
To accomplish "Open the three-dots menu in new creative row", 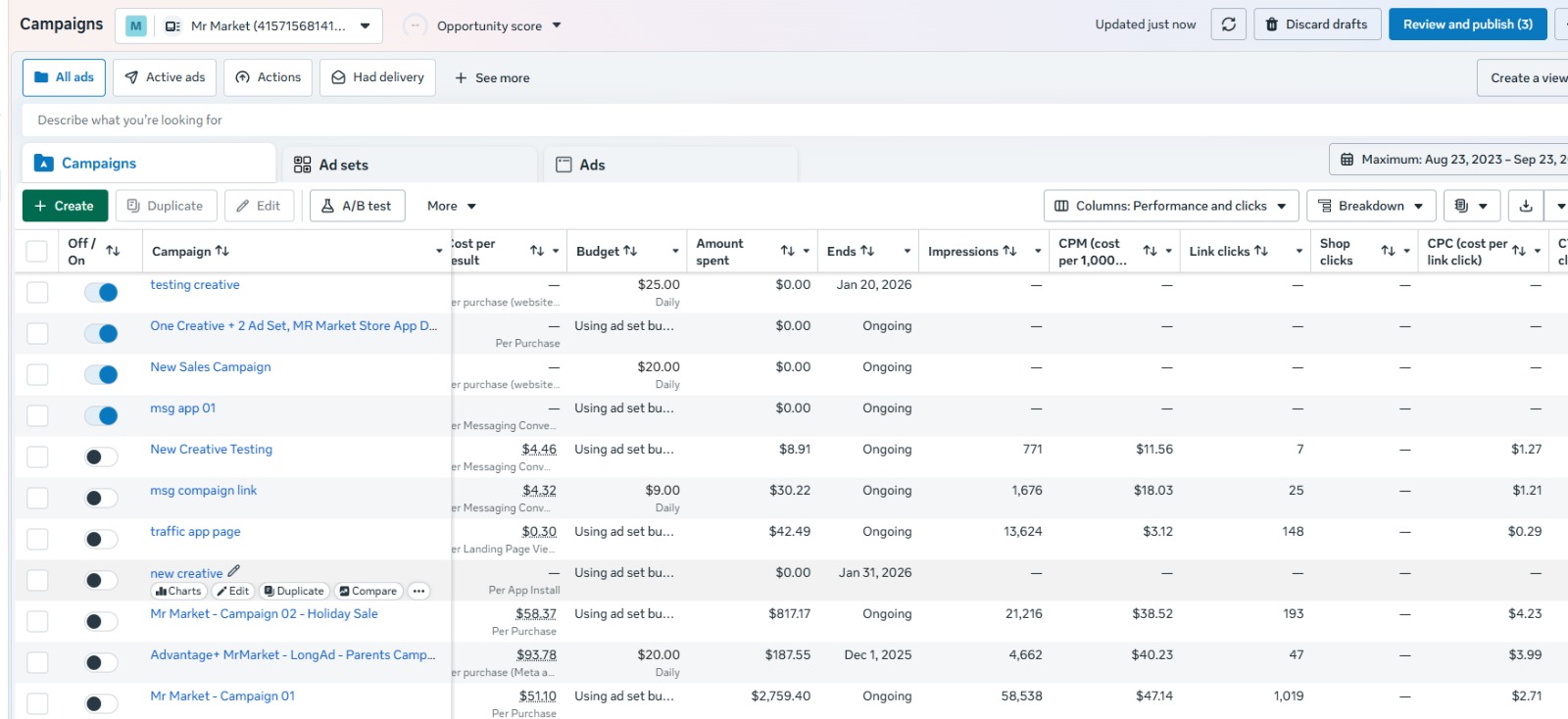I will pos(418,591).
